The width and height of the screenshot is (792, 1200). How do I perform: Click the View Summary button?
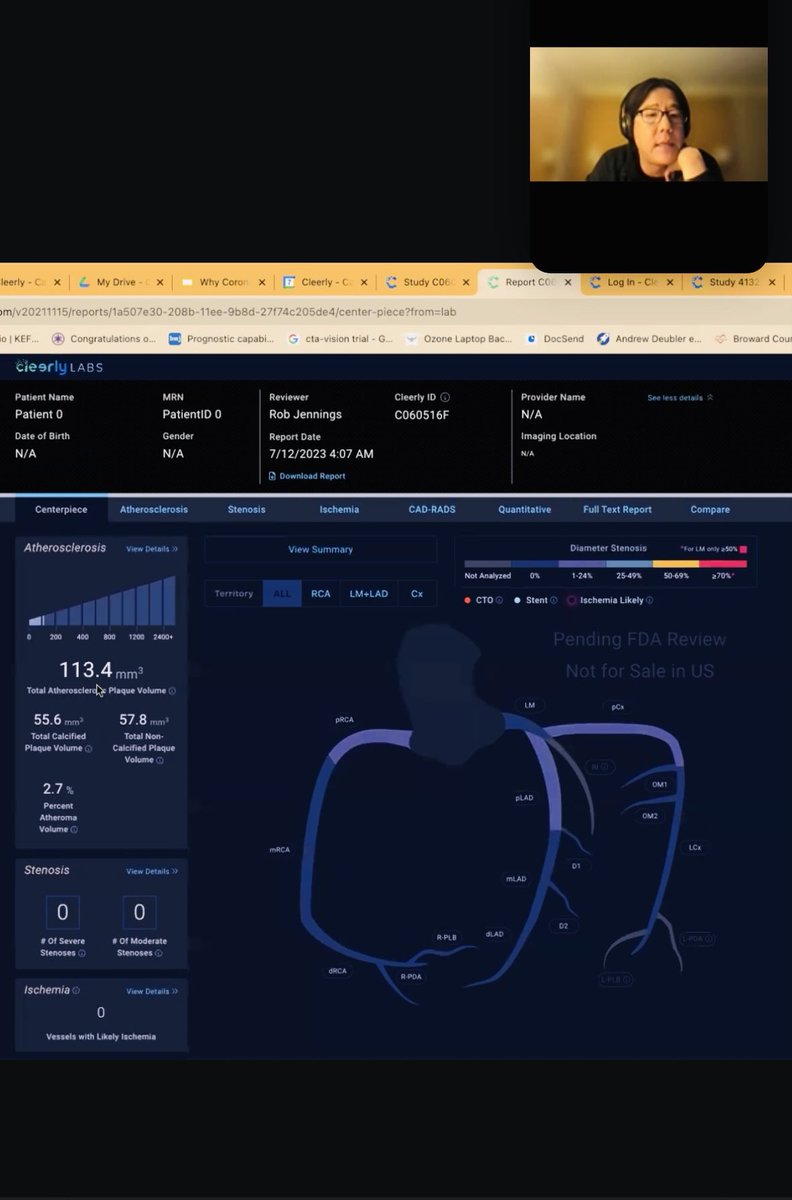pyautogui.click(x=321, y=549)
